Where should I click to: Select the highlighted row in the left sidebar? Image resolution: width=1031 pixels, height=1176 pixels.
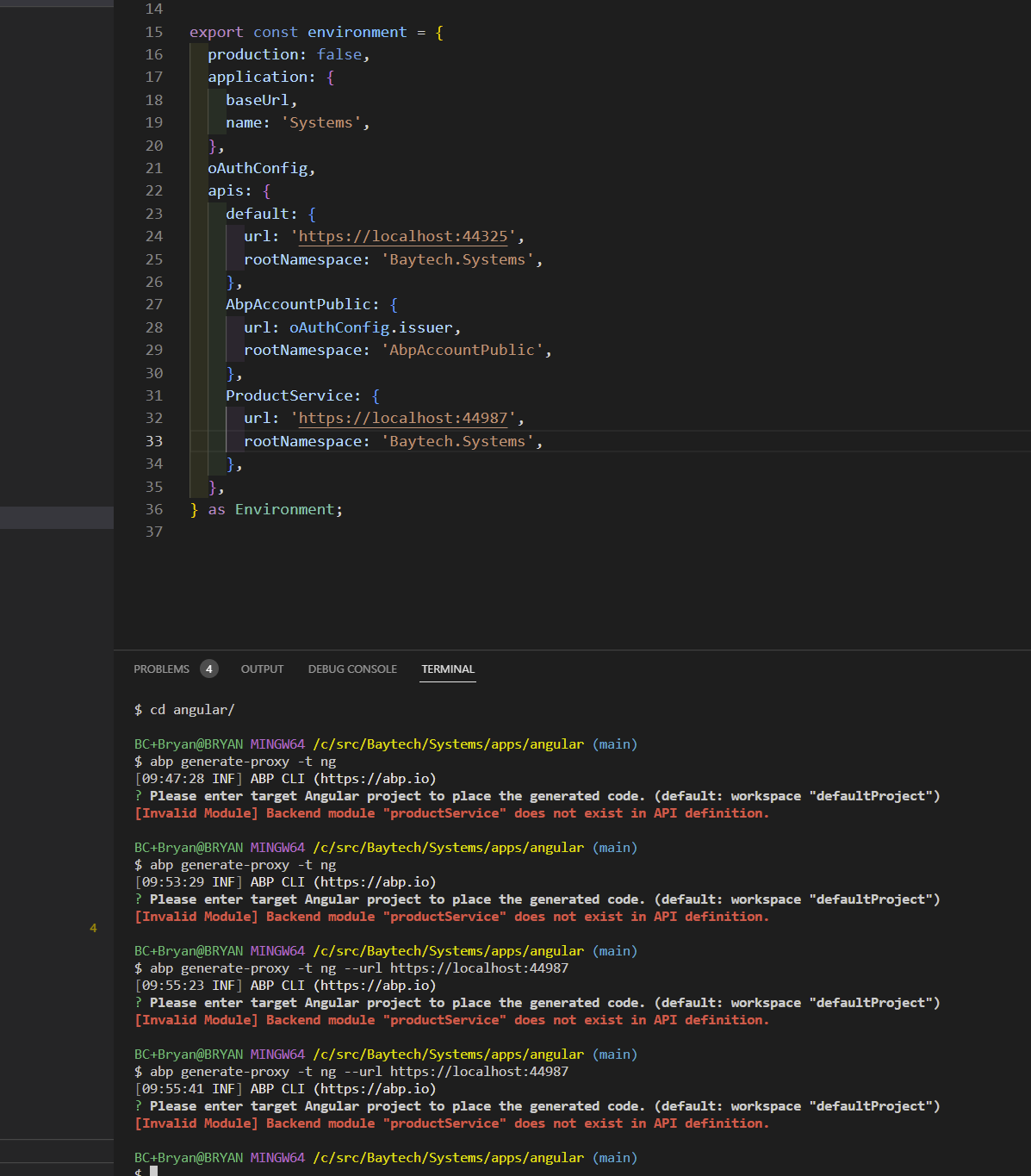[57, 517]
